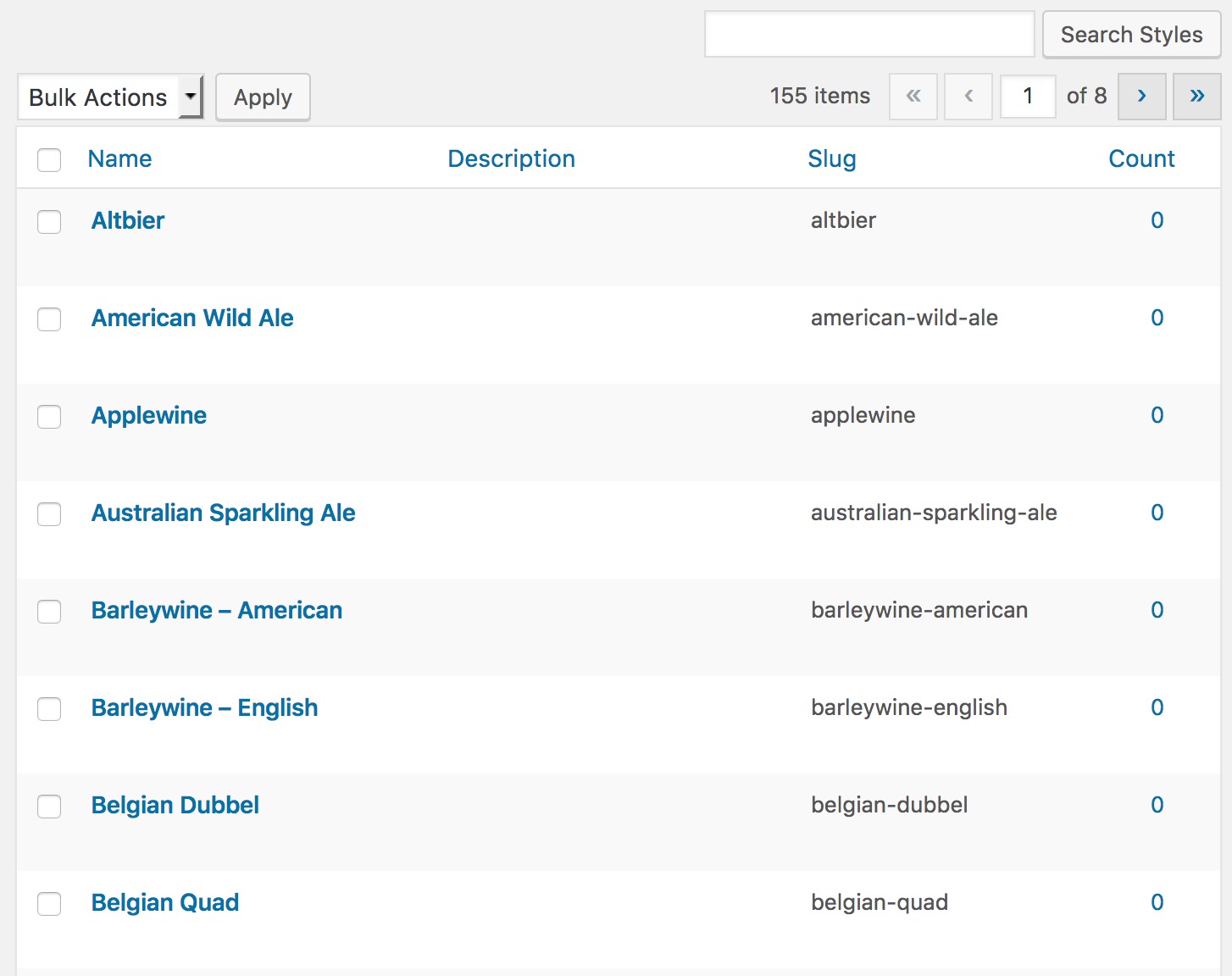This screenshot has height=976, width=1232.
Task: Click the slug 'barleywine-english'
Action: click(x=909, y=707)
